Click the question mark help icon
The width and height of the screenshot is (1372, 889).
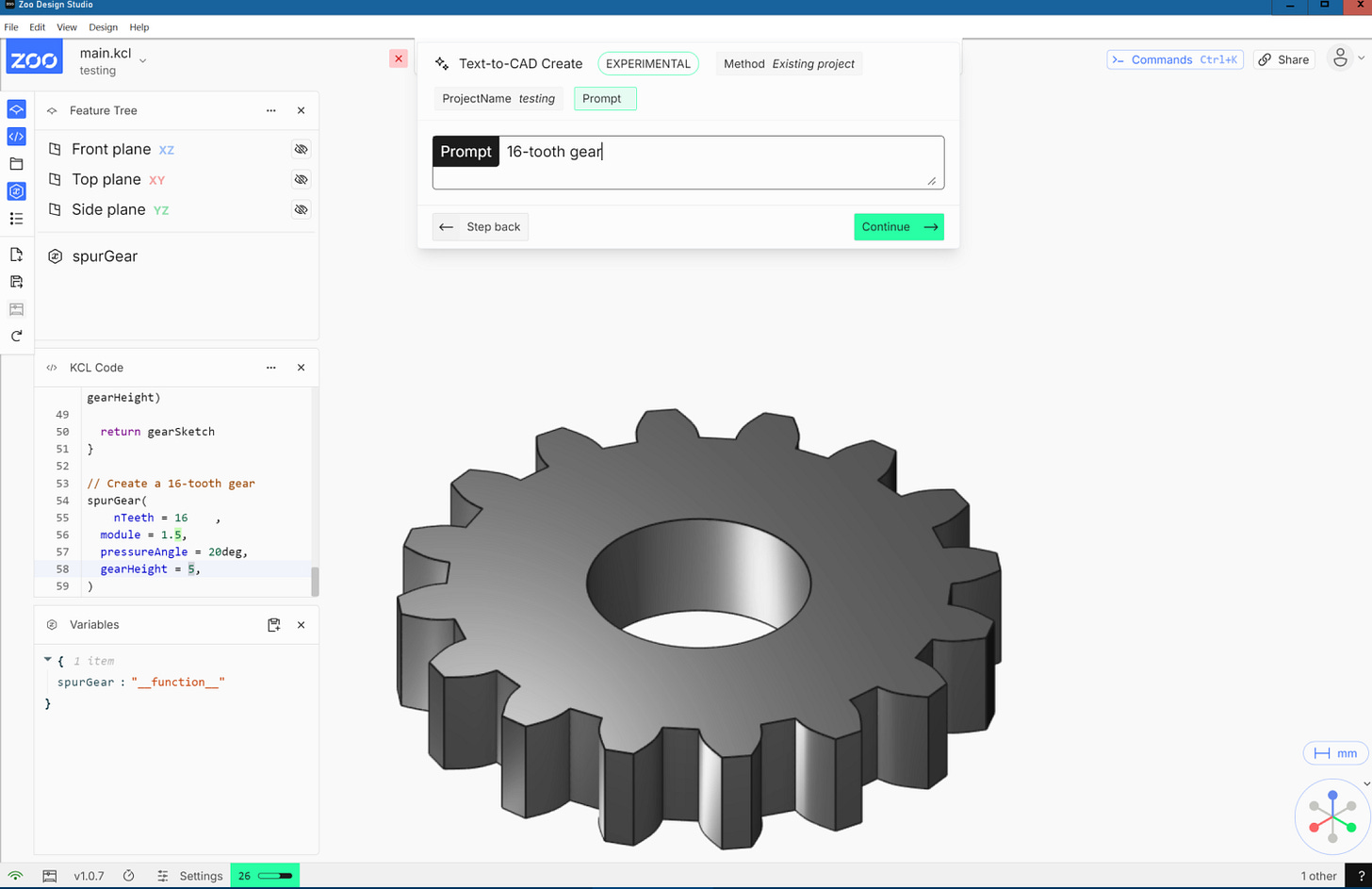(1359, 877)
